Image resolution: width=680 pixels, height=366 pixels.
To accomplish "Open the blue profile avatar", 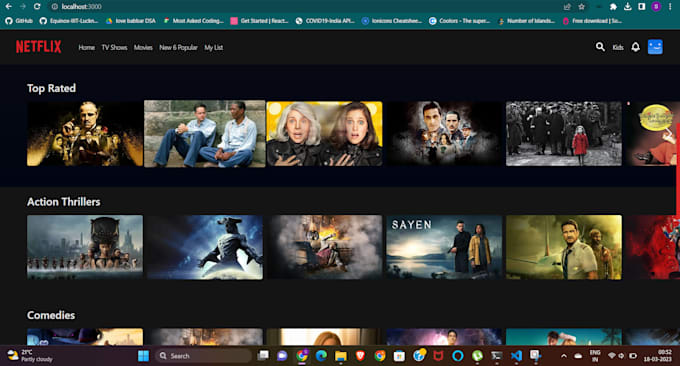I will coord(655,47).
